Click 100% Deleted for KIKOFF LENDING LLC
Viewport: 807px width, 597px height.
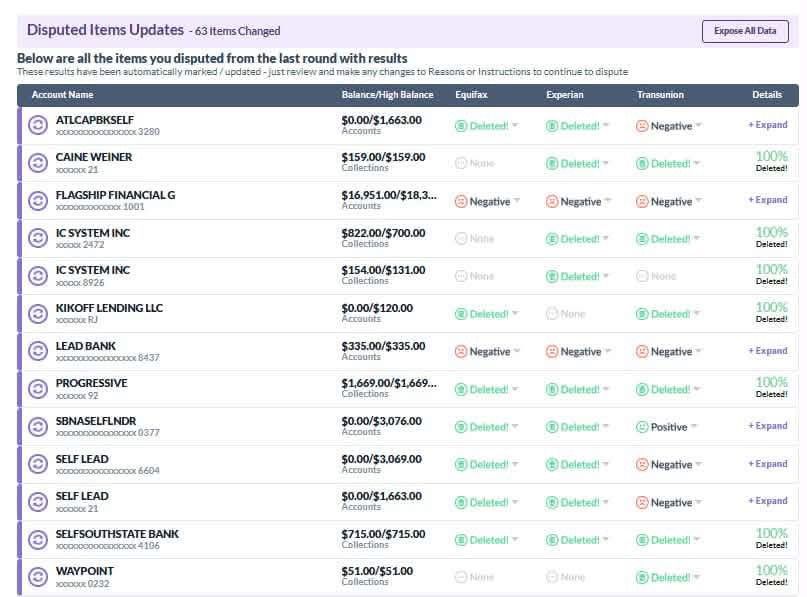771,312
